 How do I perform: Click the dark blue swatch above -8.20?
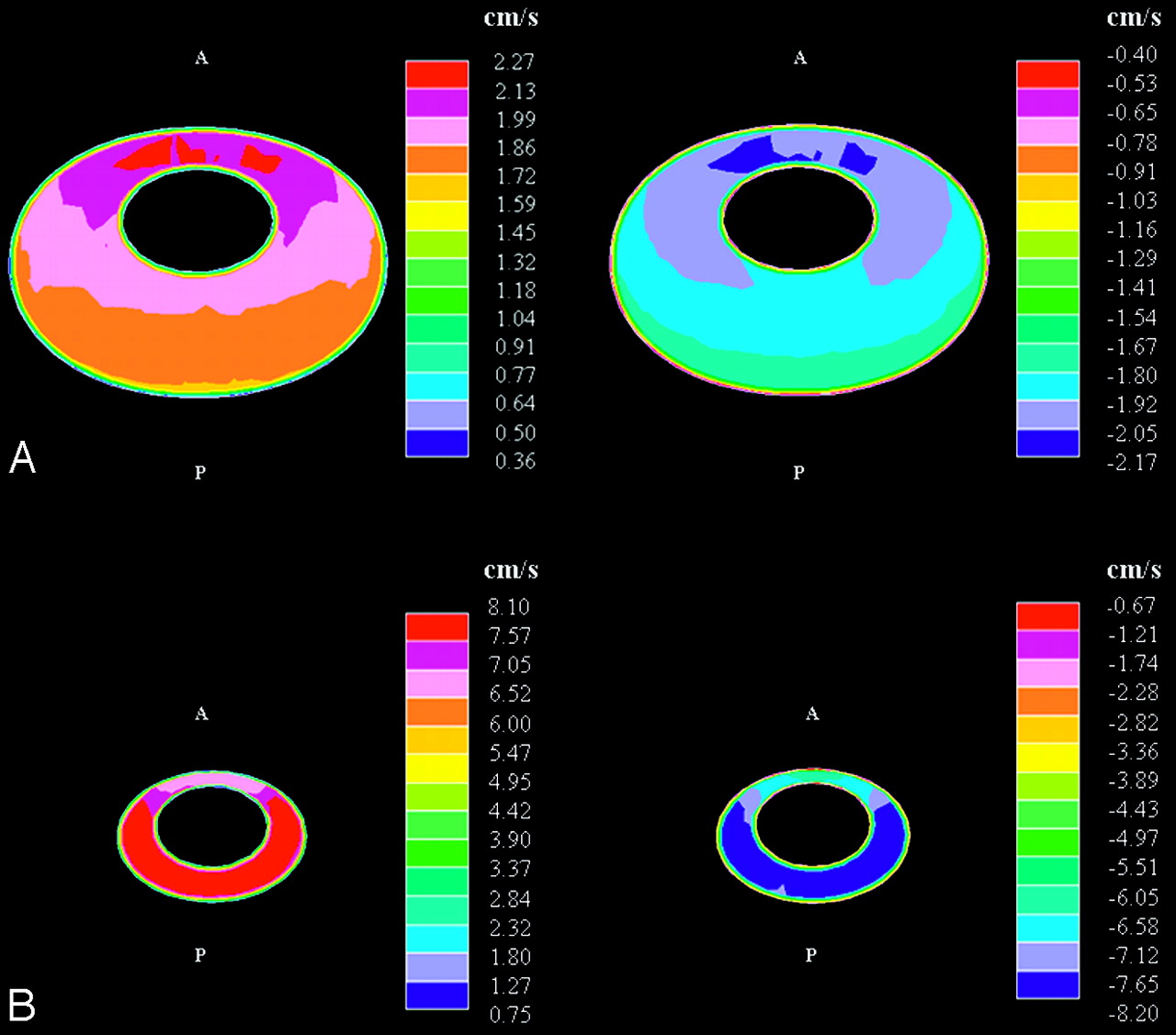pyautogui.click(x=1048, y=984)
